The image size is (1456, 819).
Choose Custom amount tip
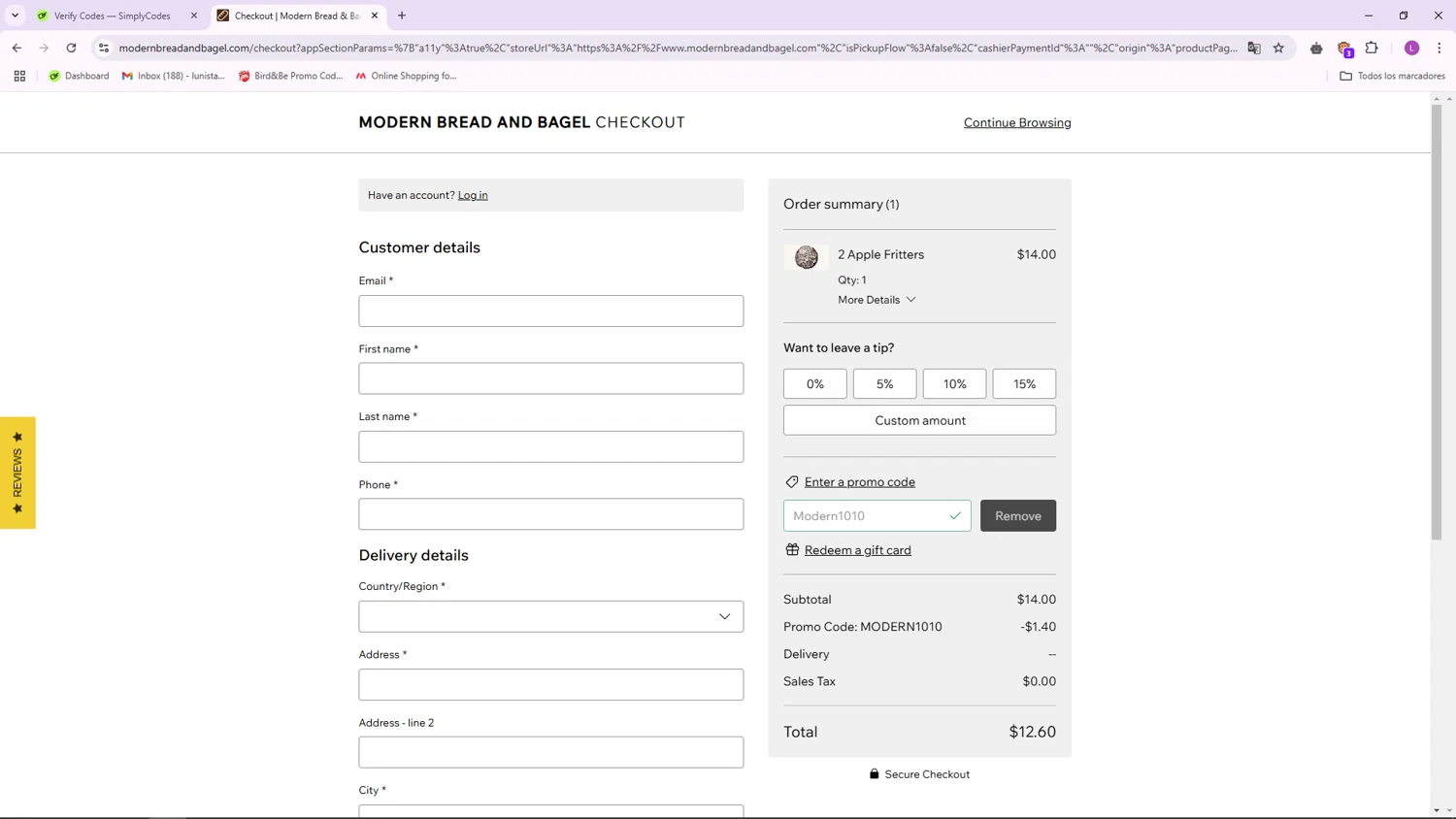click(920, 420)
